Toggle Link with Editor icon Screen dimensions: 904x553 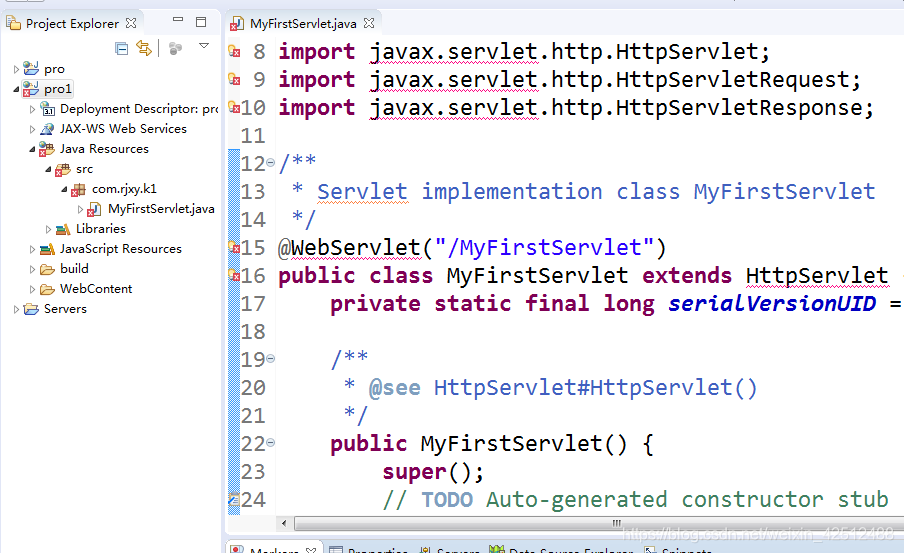(x=144, y=47)
